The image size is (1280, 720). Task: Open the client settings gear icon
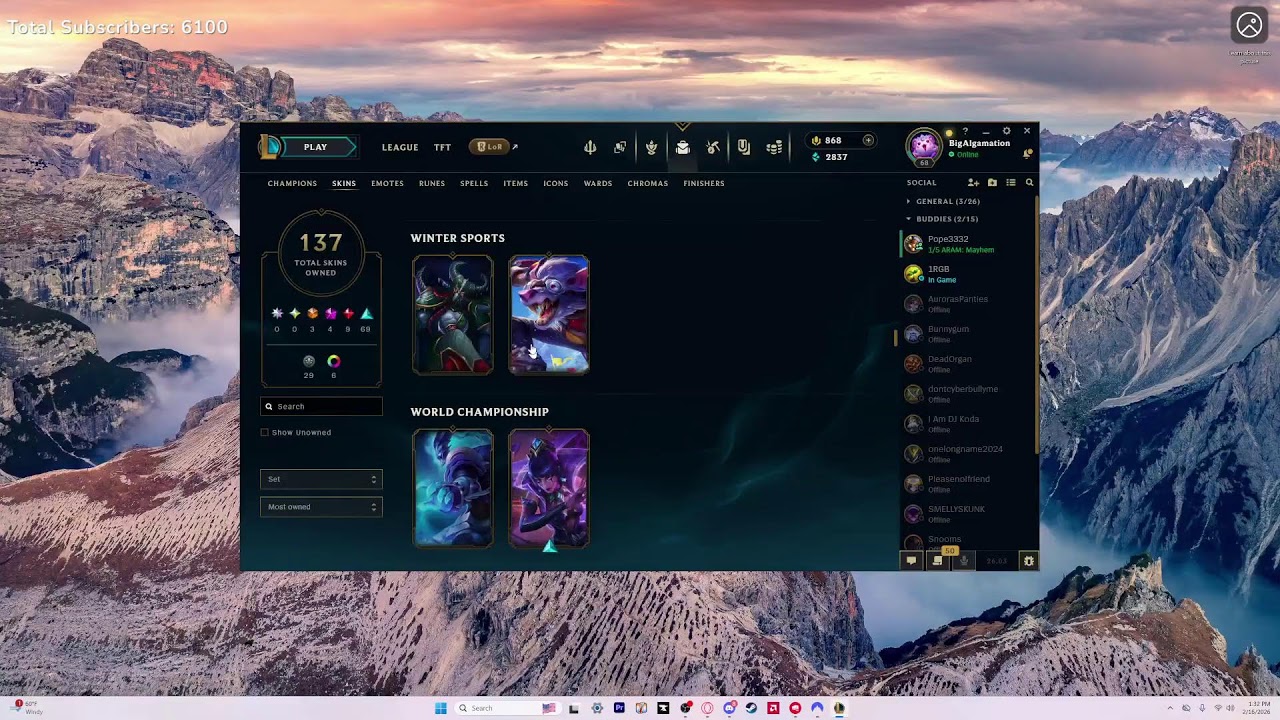[1006, 131]
